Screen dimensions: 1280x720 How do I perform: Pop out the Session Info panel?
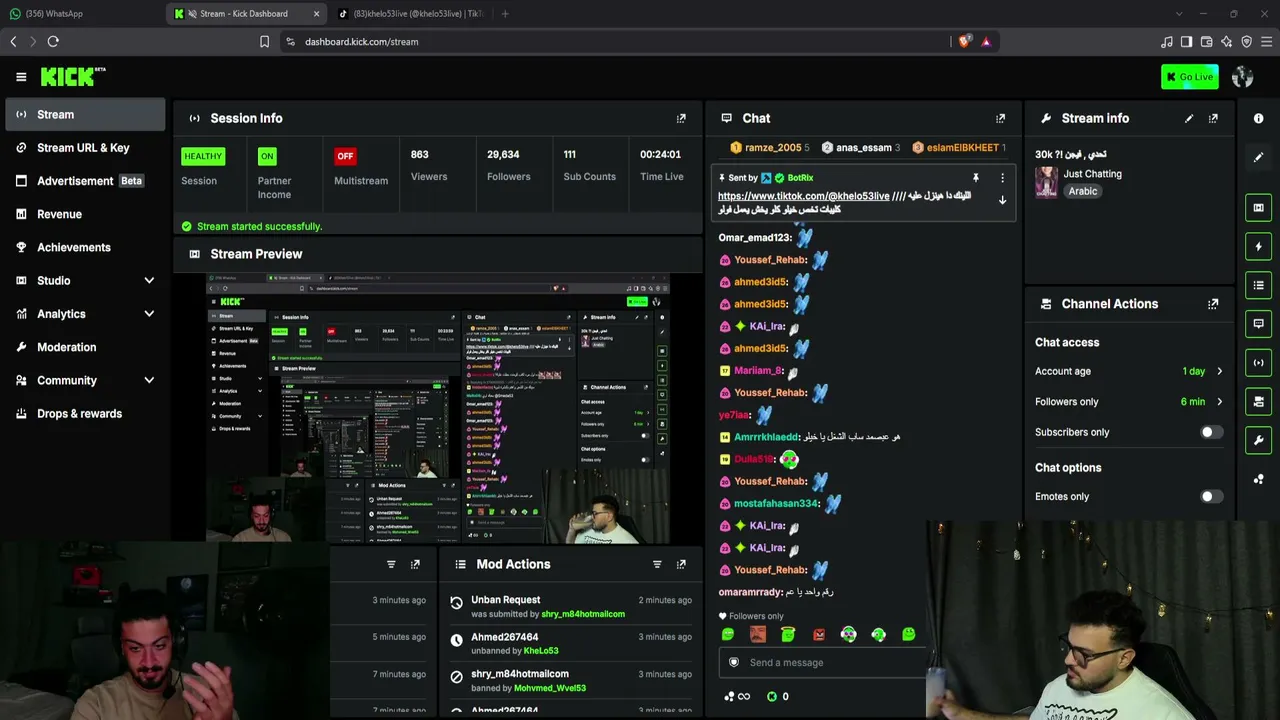click(x=681, y=118)
